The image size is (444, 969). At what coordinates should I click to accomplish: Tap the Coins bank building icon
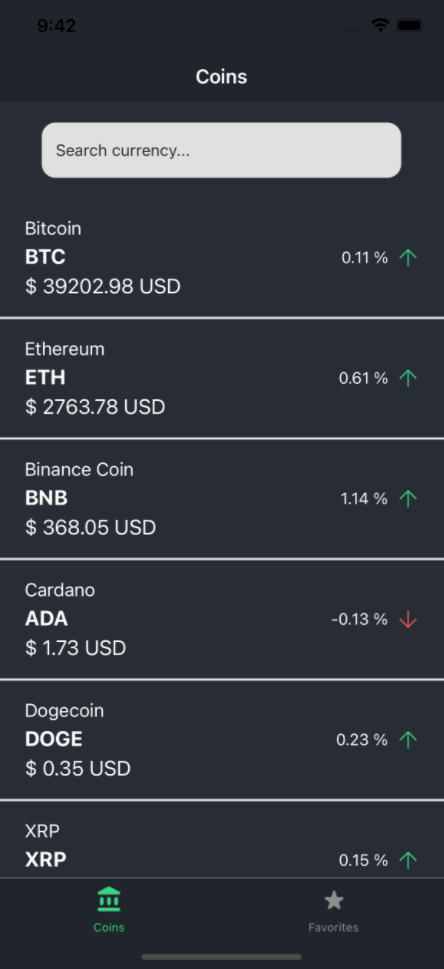(109, 900)
